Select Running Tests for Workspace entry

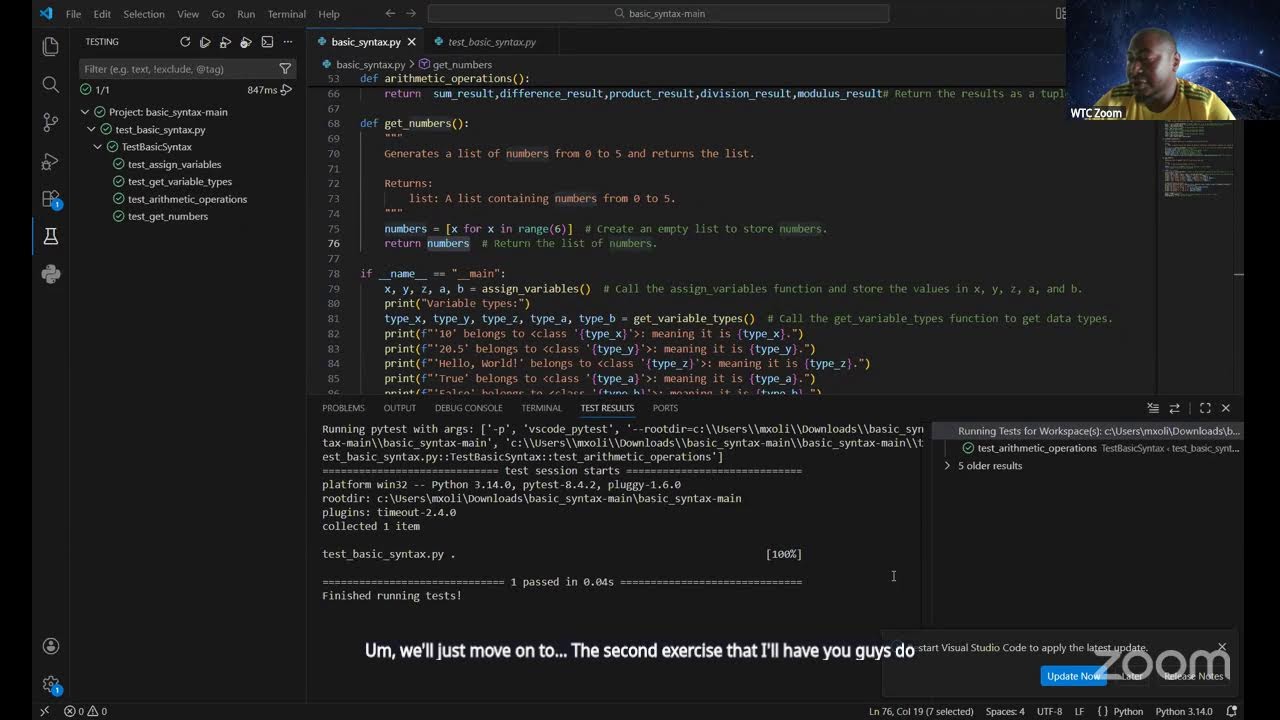[1086, 431]
